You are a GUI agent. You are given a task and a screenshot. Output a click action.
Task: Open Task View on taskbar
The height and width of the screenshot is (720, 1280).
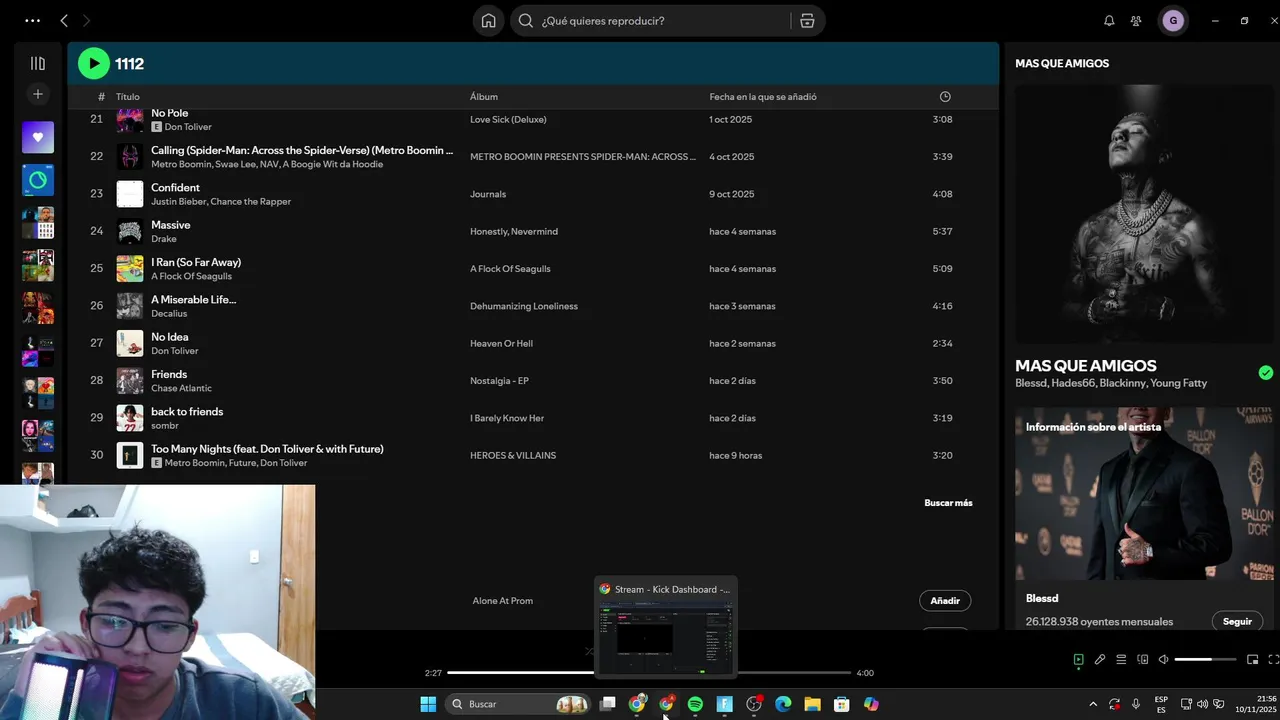pos(607,704)
